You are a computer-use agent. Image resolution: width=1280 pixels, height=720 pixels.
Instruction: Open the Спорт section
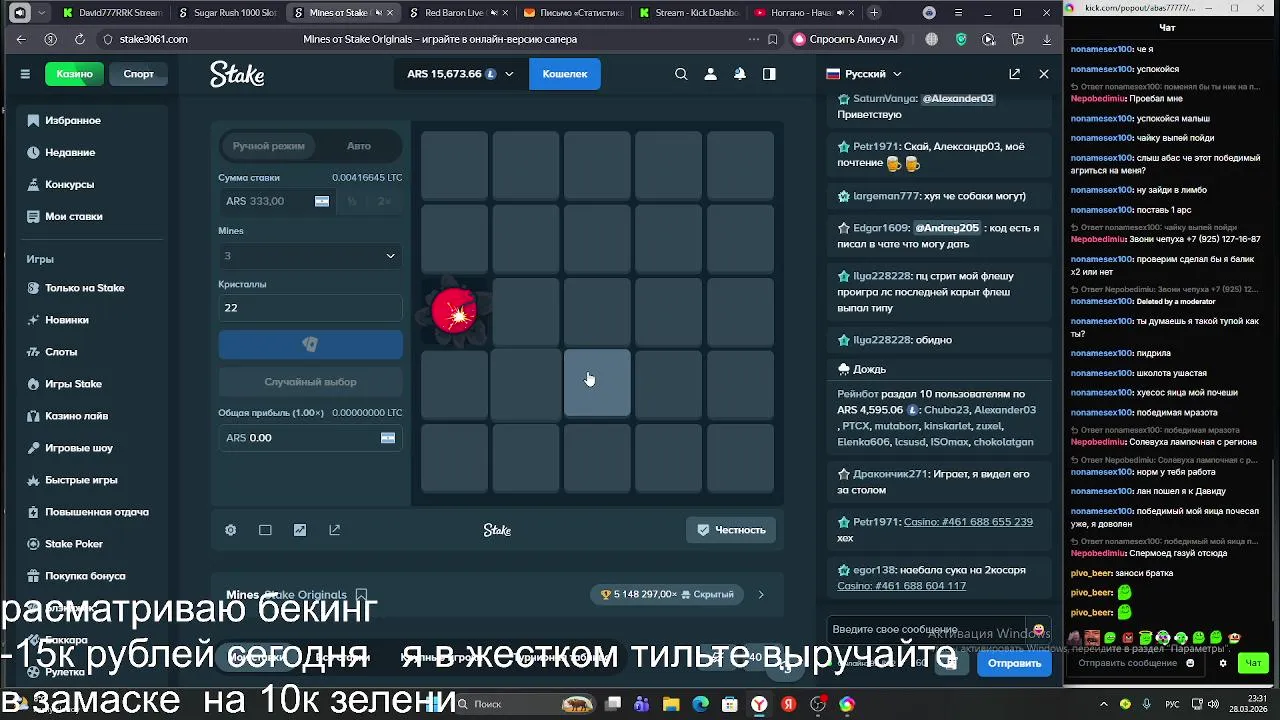(x=138, y=74)
